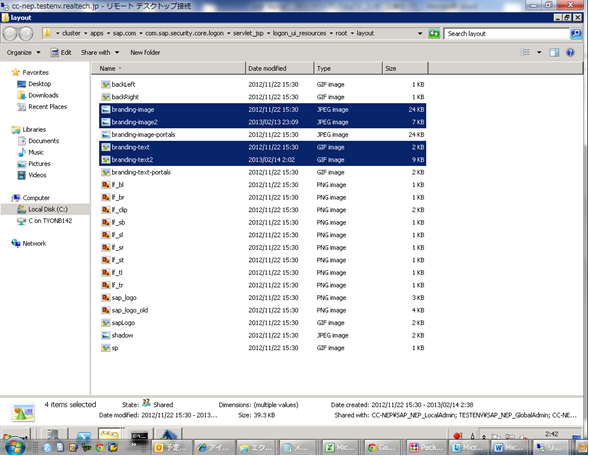Sort by the Type column header
Viewport: 589px width, 456px height.
(x=348, y=68)
